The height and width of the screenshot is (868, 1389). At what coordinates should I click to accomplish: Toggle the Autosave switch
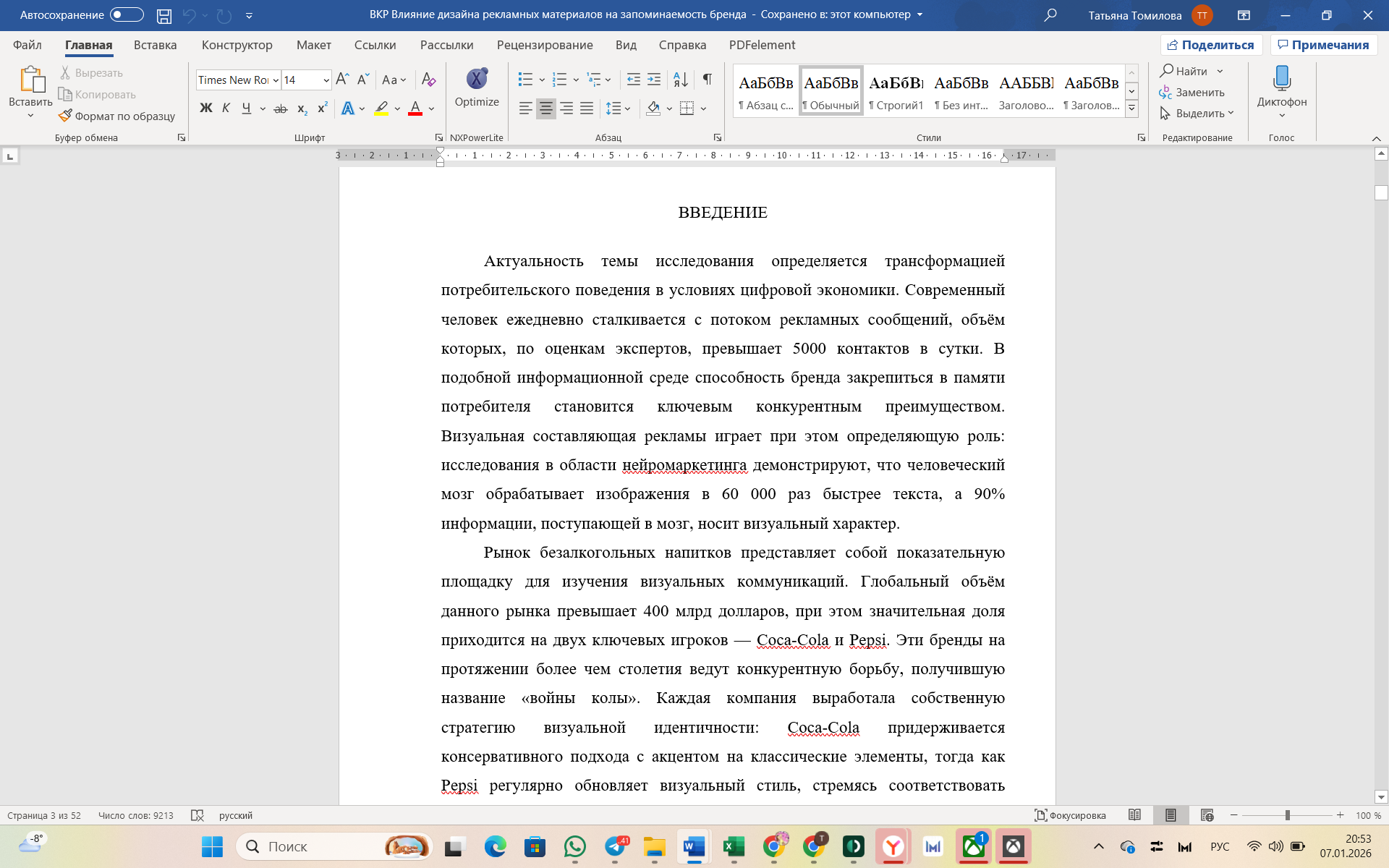tap(127, 15)
